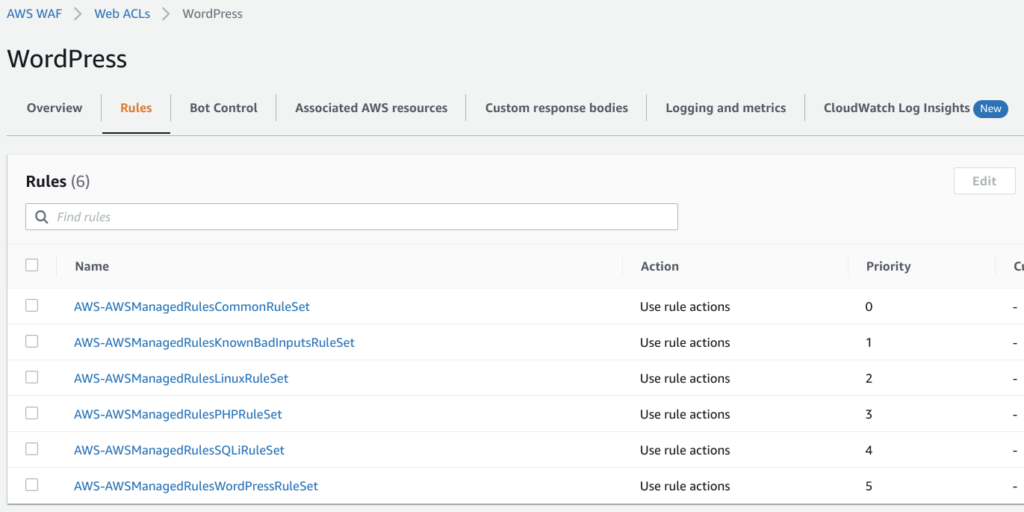1024x512 pixels.
Task: Check the AWSManagedRulesCommonRuleSet row checkbox
Action: point(31,306)
